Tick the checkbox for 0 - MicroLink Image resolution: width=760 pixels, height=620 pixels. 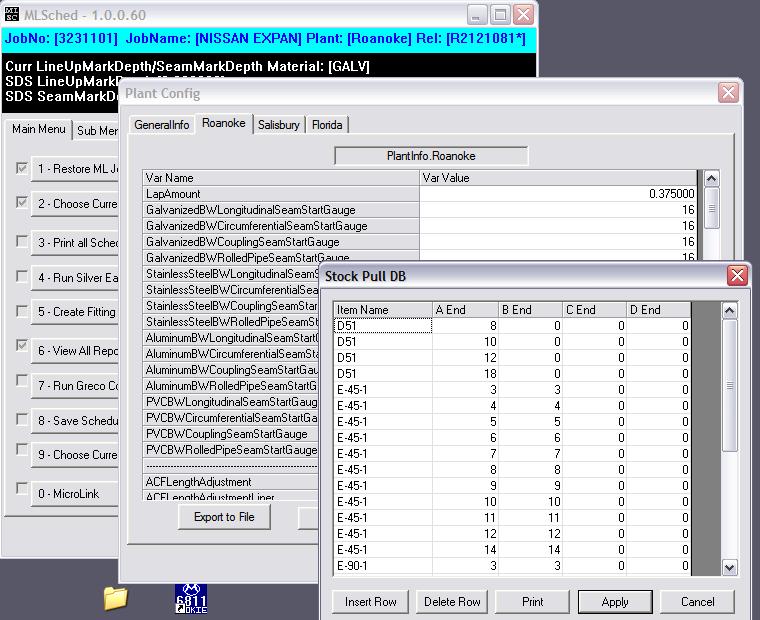[x=22, y=489]
